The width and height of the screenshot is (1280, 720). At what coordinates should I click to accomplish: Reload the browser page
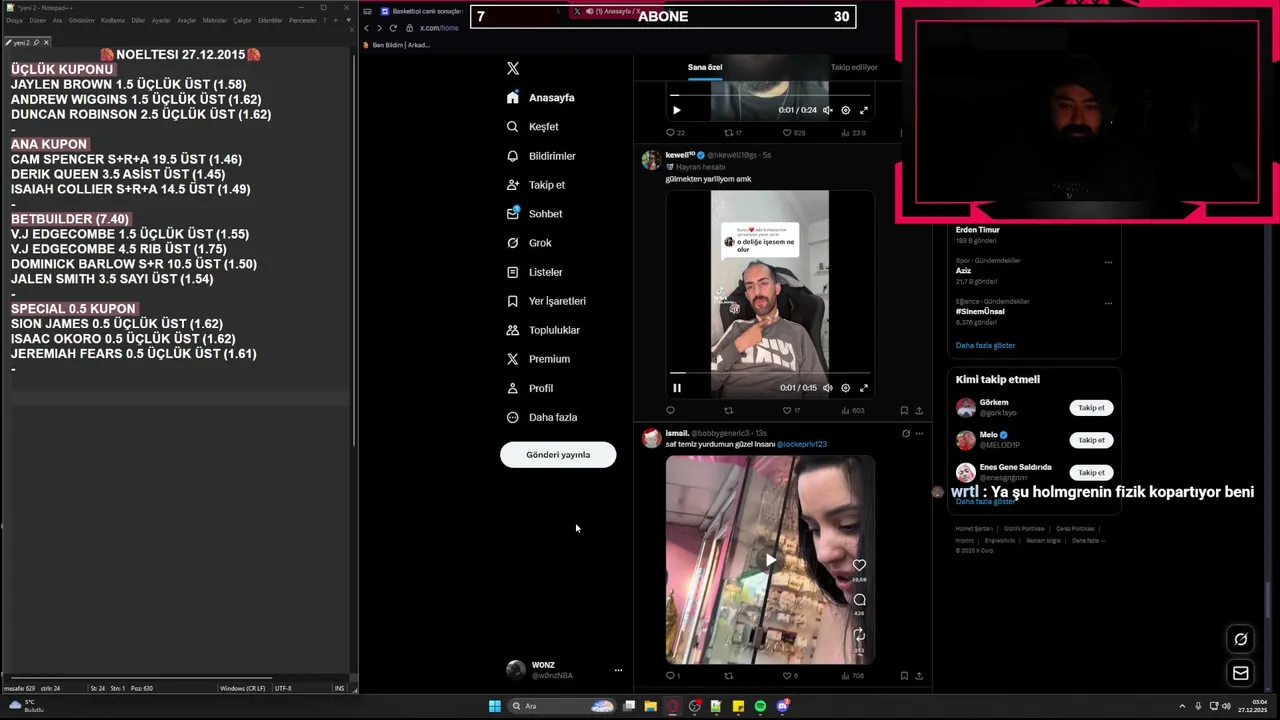[393, 28]
